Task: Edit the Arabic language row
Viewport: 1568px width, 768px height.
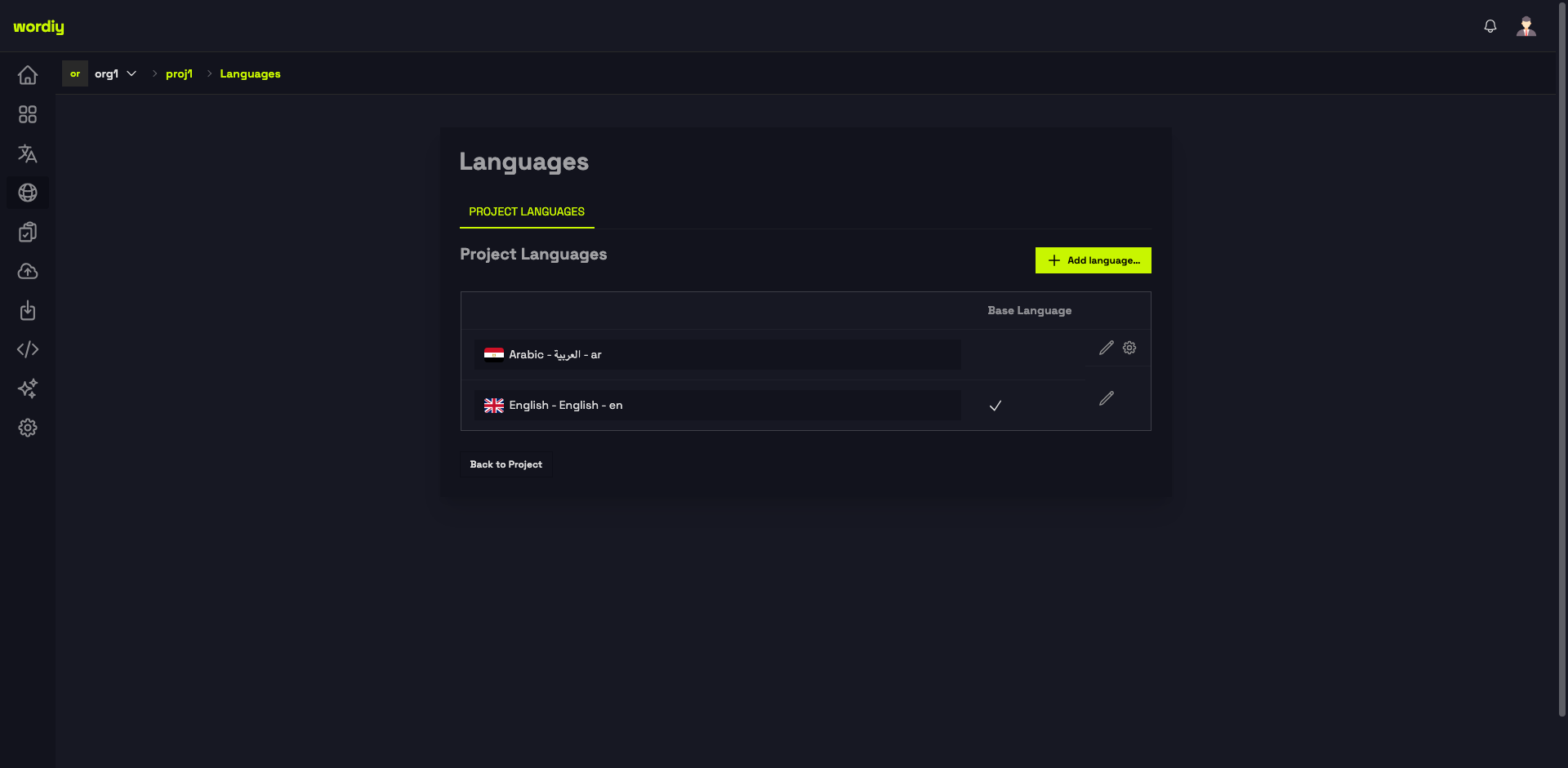Action: (x=1107, y=348)
